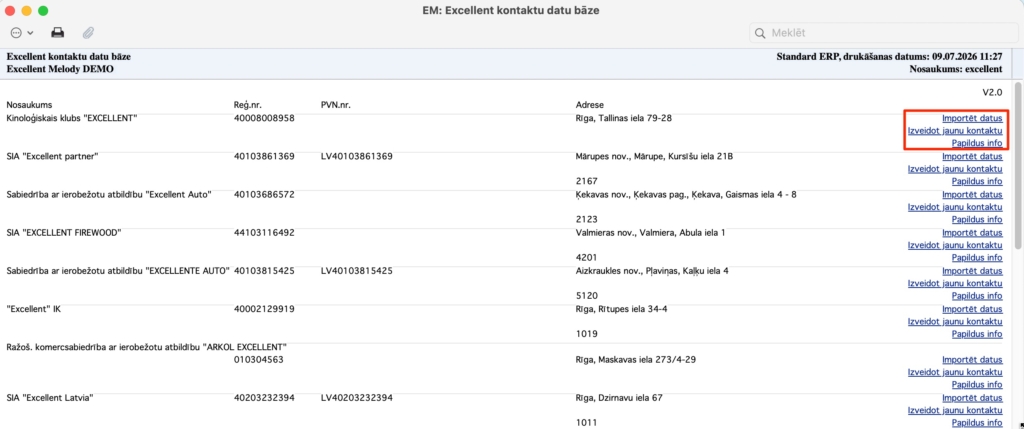Image resolution: width=1024 pixels, height=429 pixels.
Task: Importēt datus for SIA "EXCELLENT FIREWOOD"
Action: coord(972,232)
